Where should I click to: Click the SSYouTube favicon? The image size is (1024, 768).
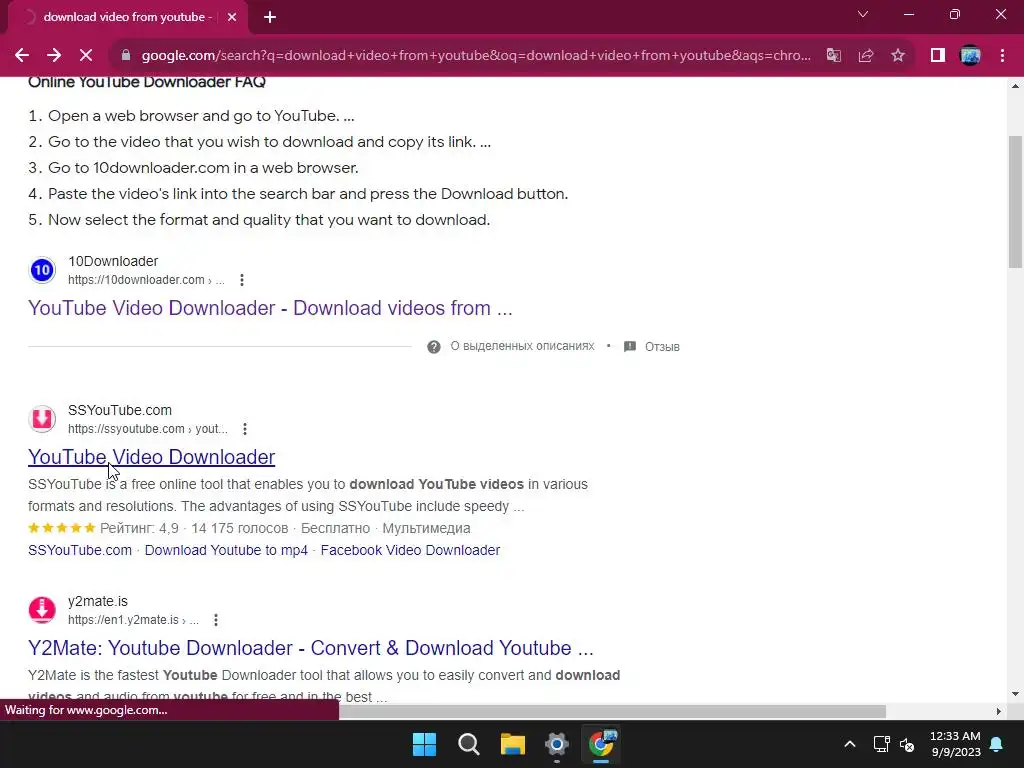42,419
